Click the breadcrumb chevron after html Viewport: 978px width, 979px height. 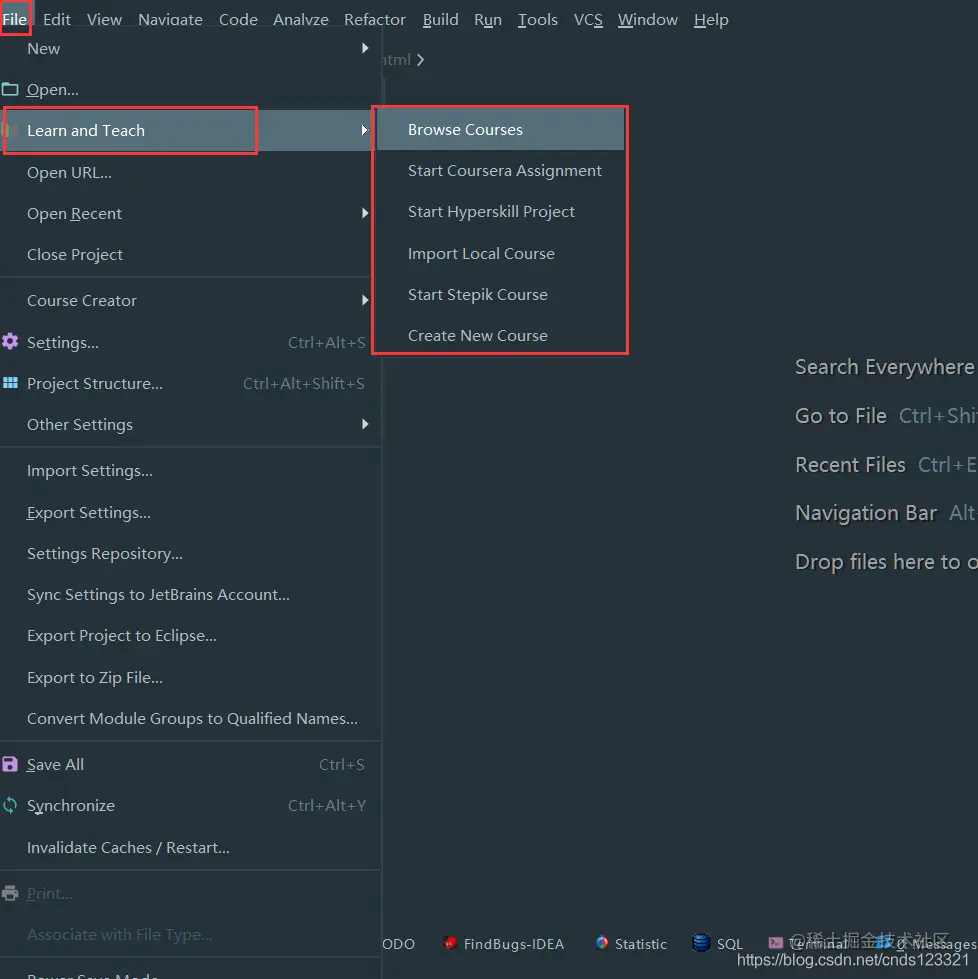coord(420,60)
